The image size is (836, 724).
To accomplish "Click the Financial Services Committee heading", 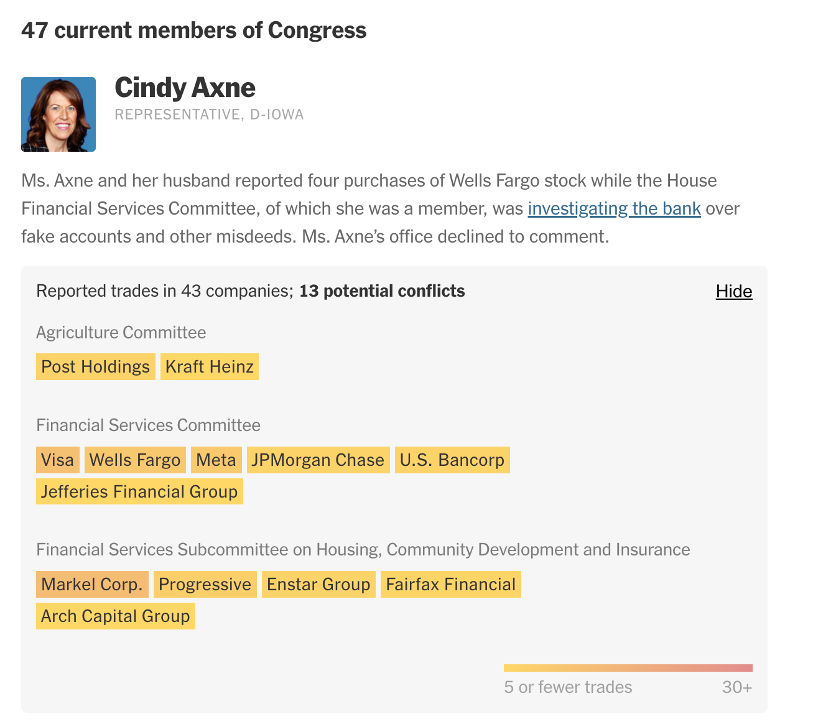I will click(148, 425).
